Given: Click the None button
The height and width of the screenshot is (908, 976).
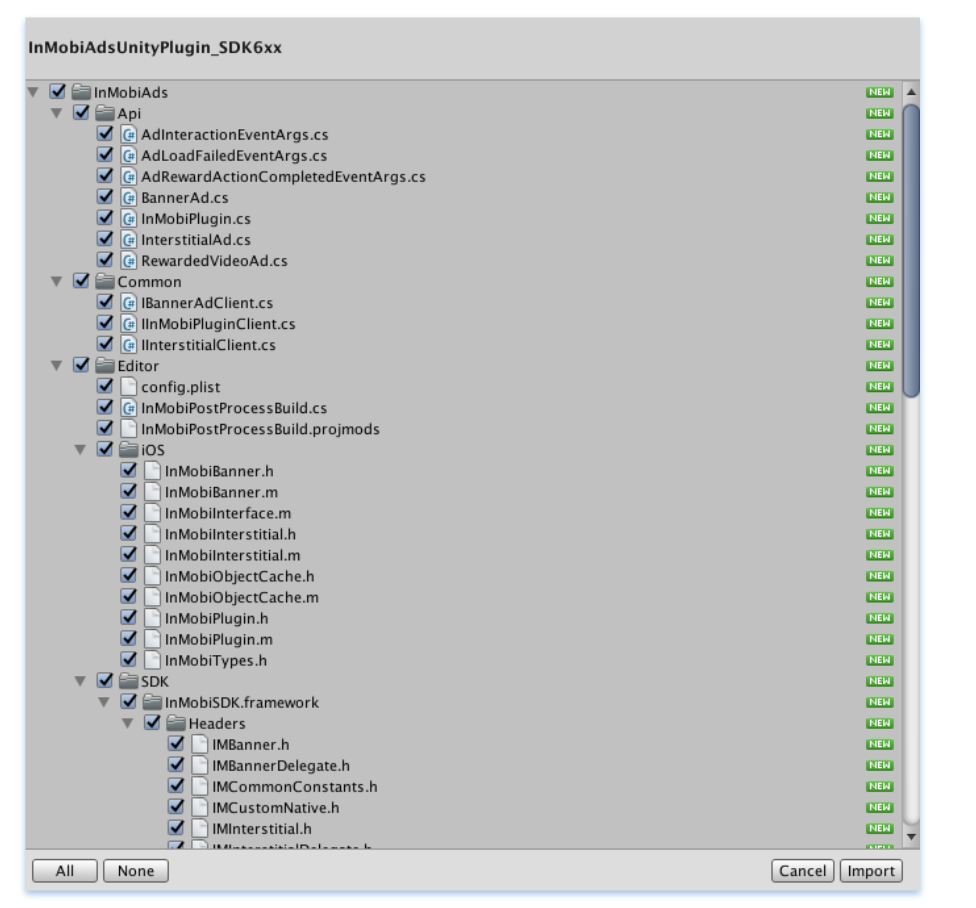Looking at the screenshot, I should coord(136,871).
